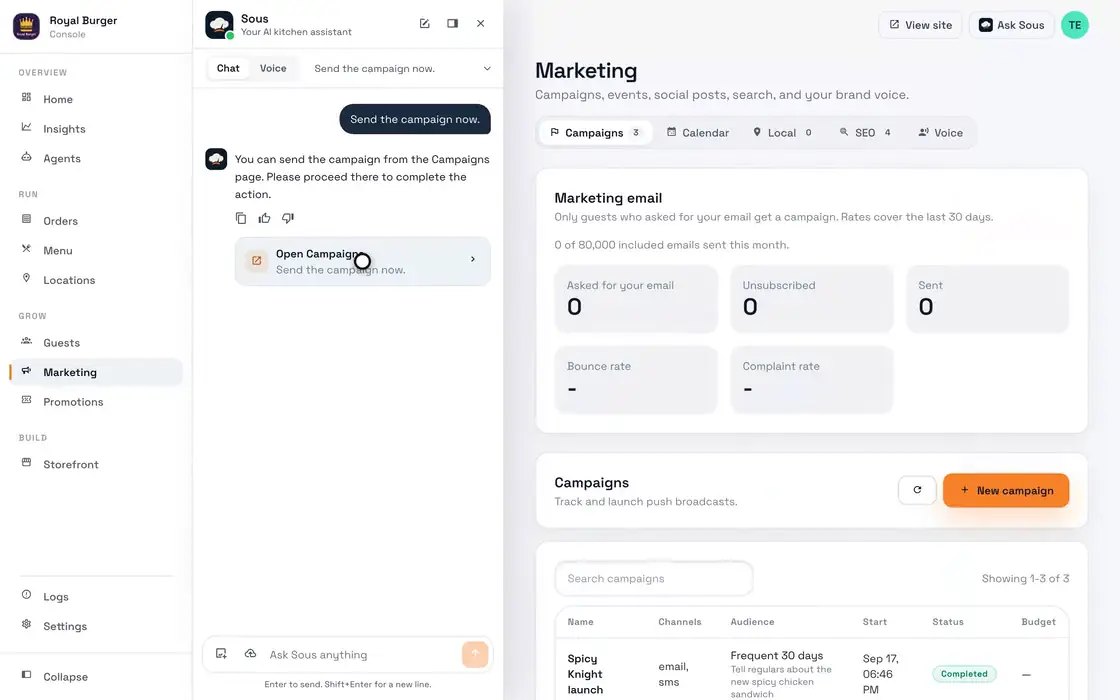Click the View site button

pos(920,25)
